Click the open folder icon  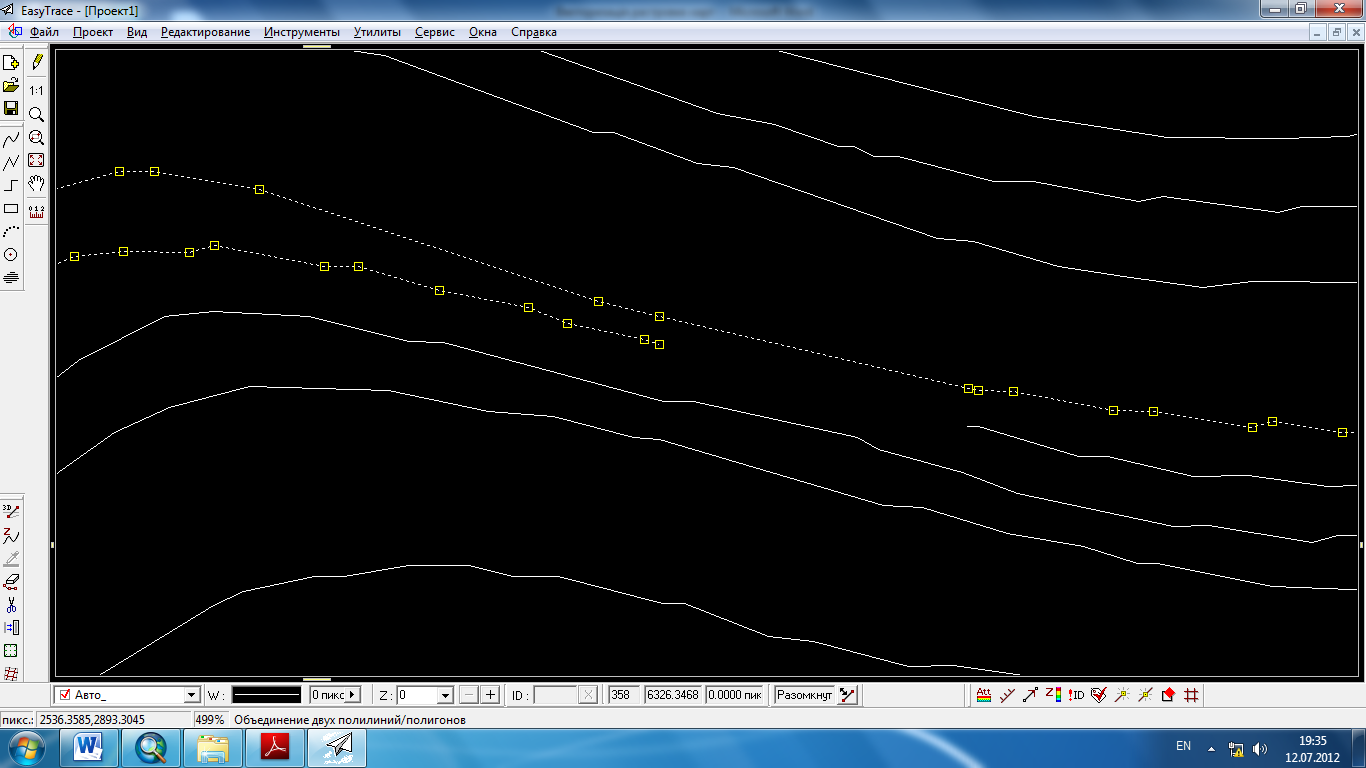pyautogui.click(x=11, y=85)
